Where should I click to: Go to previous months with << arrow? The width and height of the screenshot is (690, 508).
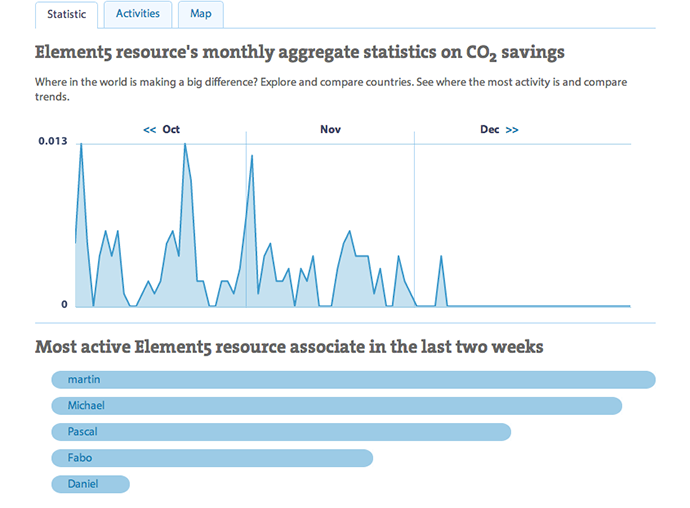tap(150, 130)
